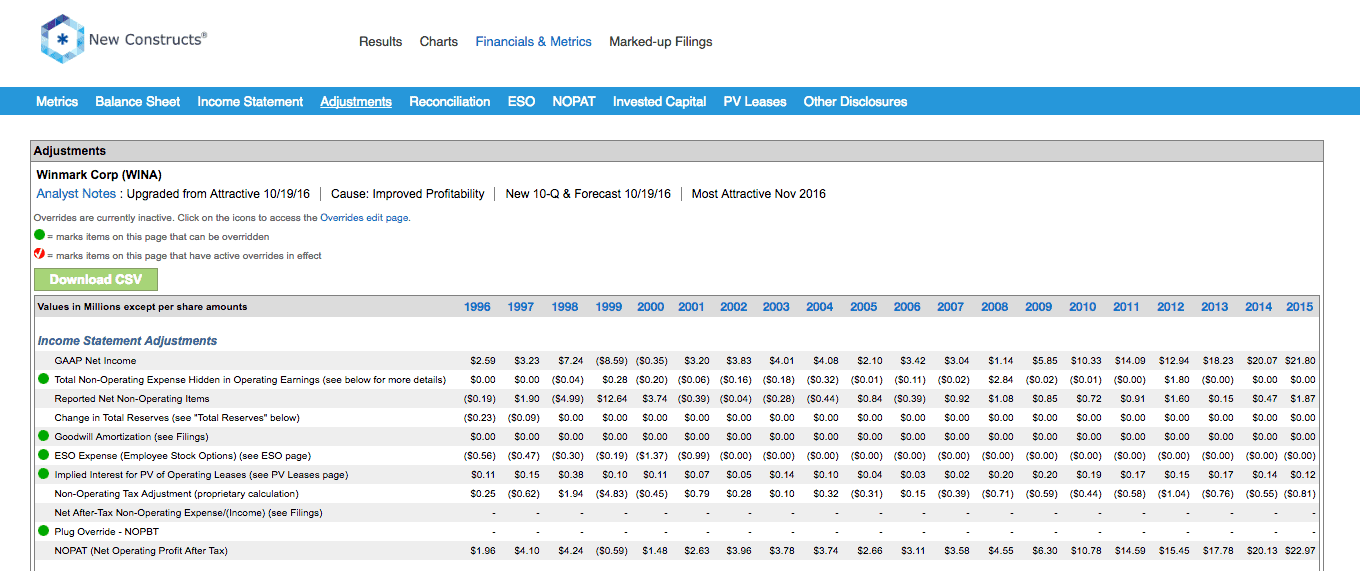Click the red active-override legend icon
The height and width of the screenshot is (571, 1360).
pos(40,255)
